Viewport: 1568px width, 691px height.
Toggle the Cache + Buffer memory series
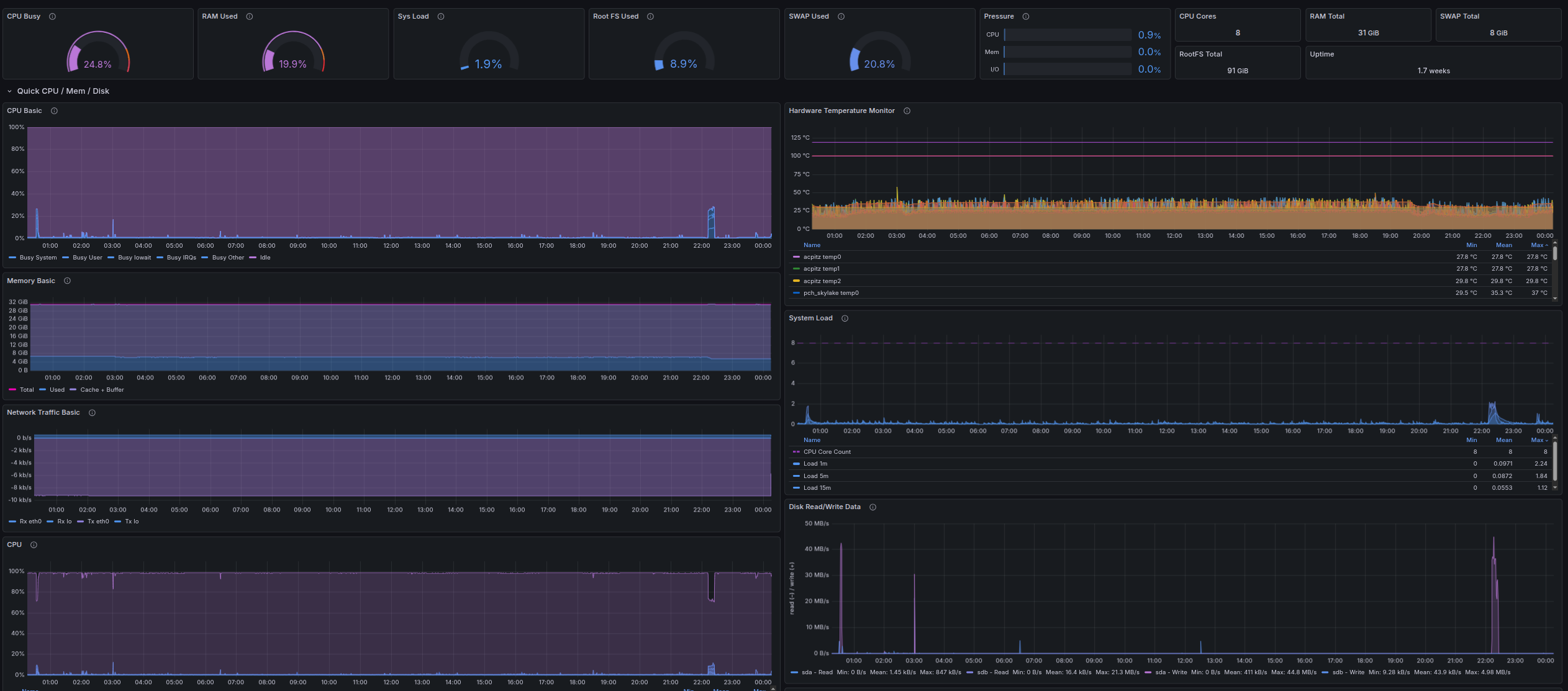101,389
